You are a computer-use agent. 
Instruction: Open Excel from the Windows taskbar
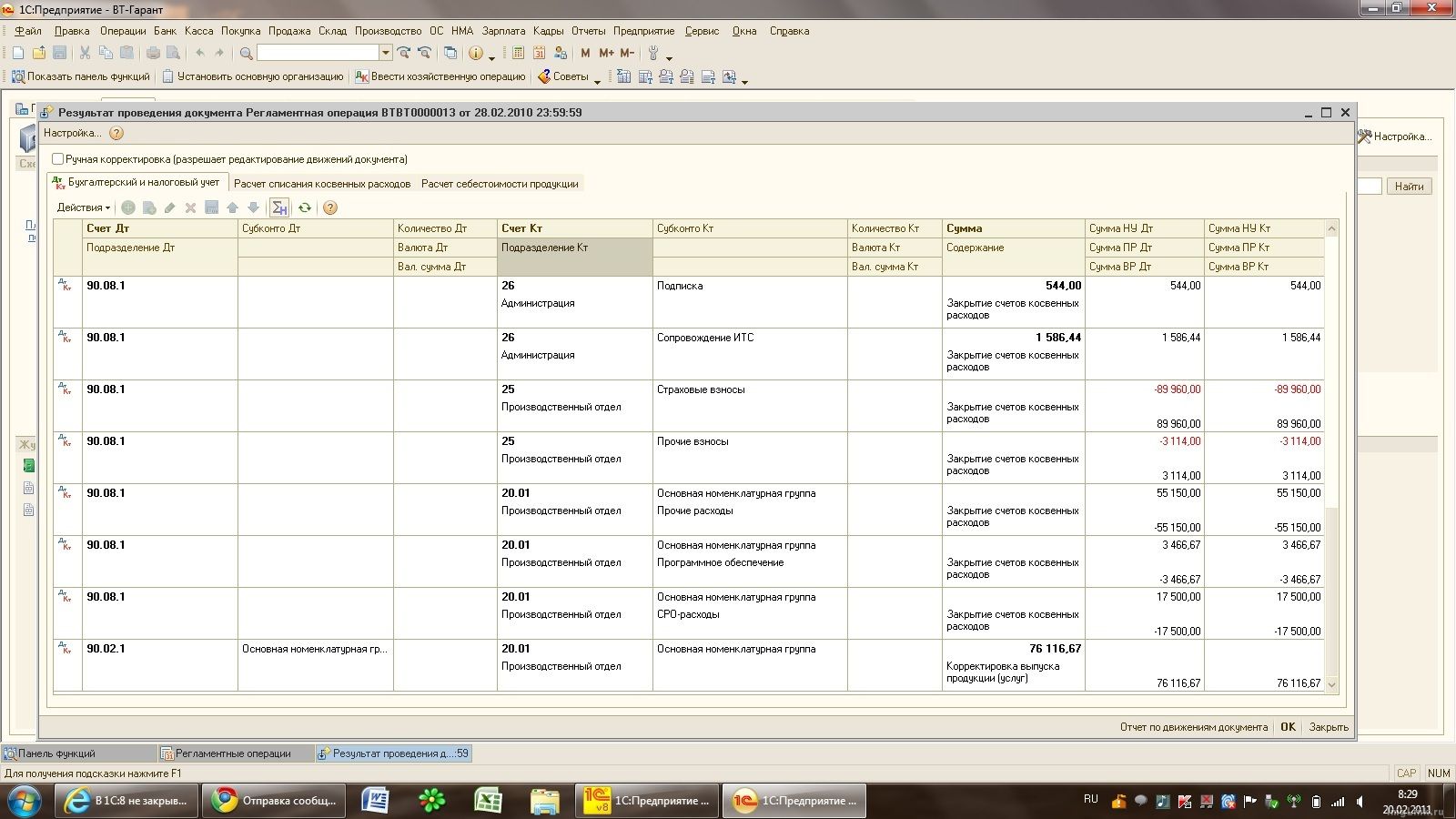click(x=489, y=801)
